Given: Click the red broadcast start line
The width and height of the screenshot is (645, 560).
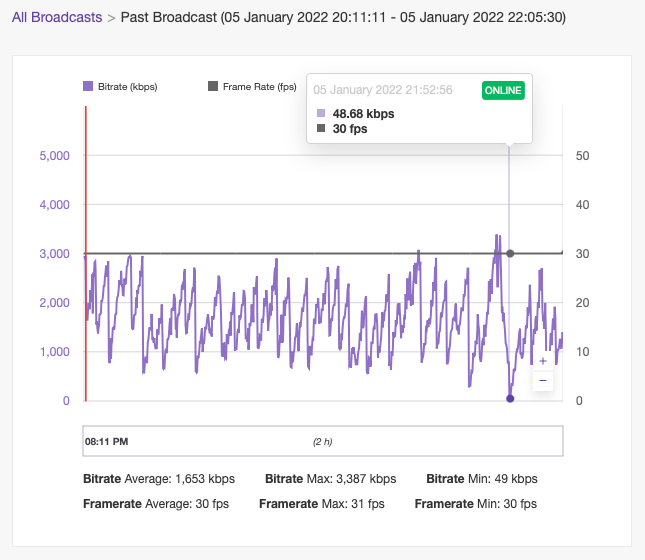Looking at the screenshot, I should 86,250.
